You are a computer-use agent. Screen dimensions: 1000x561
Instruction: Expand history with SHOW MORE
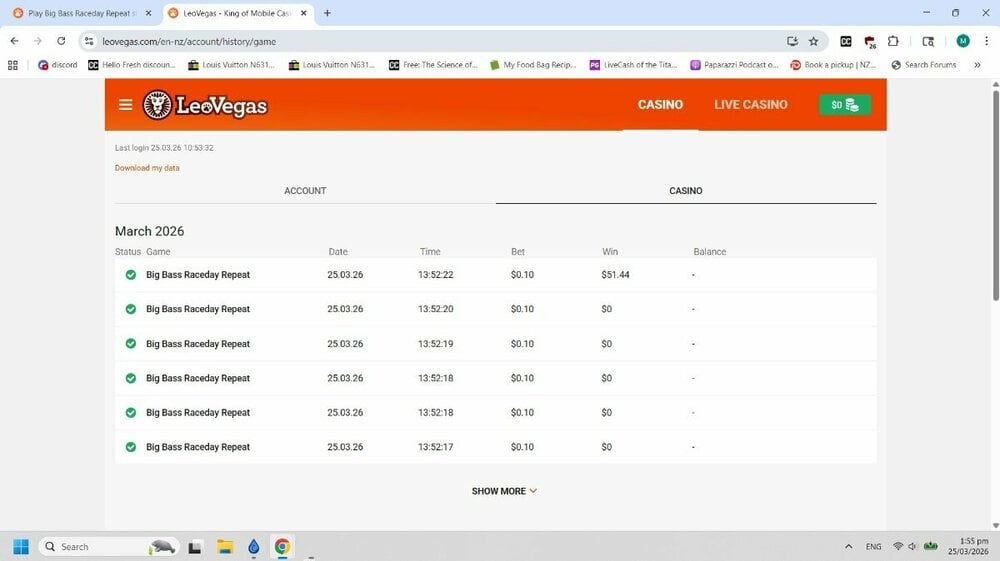click(504, 491)
